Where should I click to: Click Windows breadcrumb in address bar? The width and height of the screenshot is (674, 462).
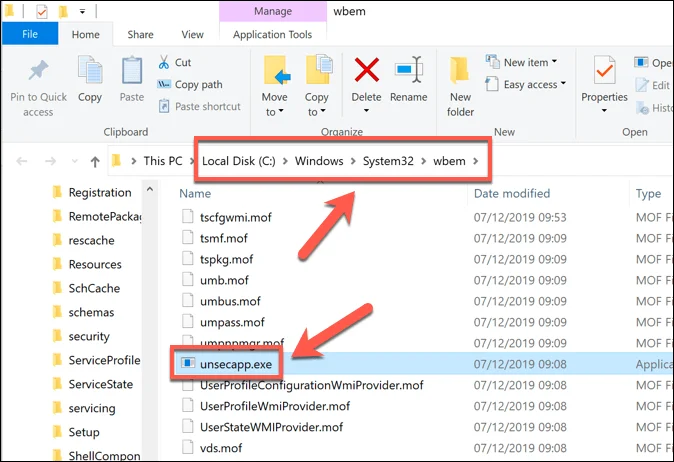[x=319, y=161]
